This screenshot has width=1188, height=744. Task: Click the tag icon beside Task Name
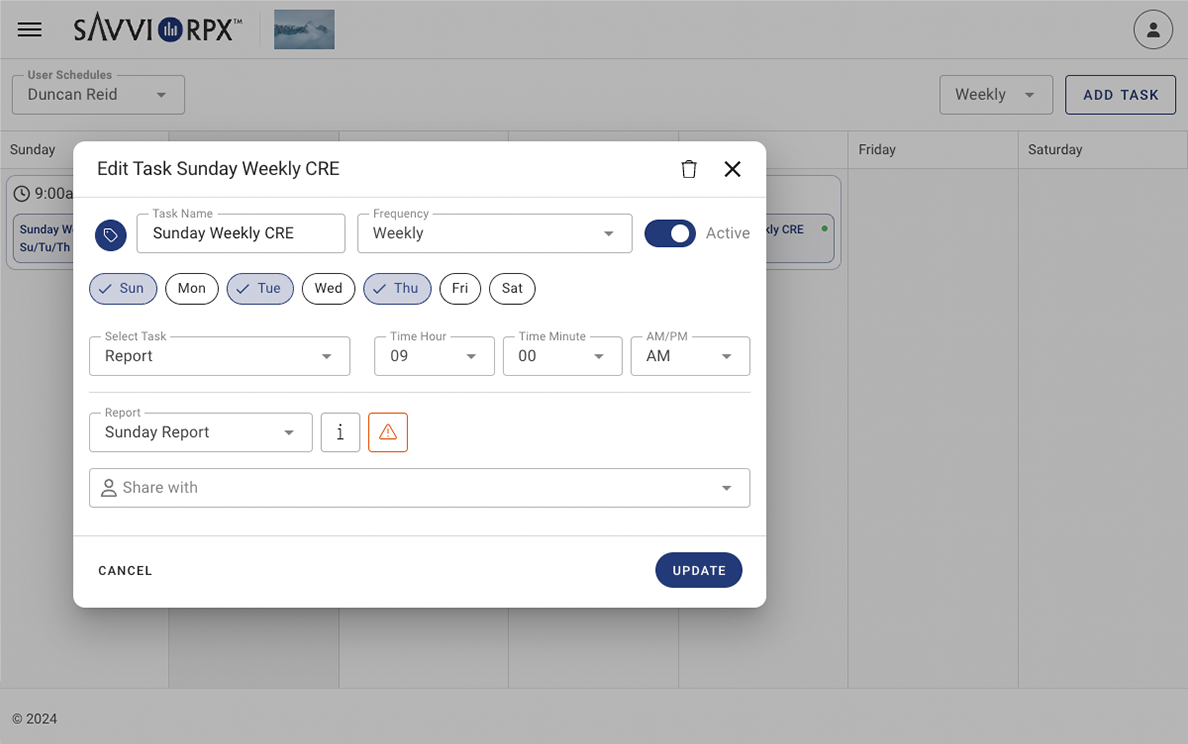[x=110, y=233]
